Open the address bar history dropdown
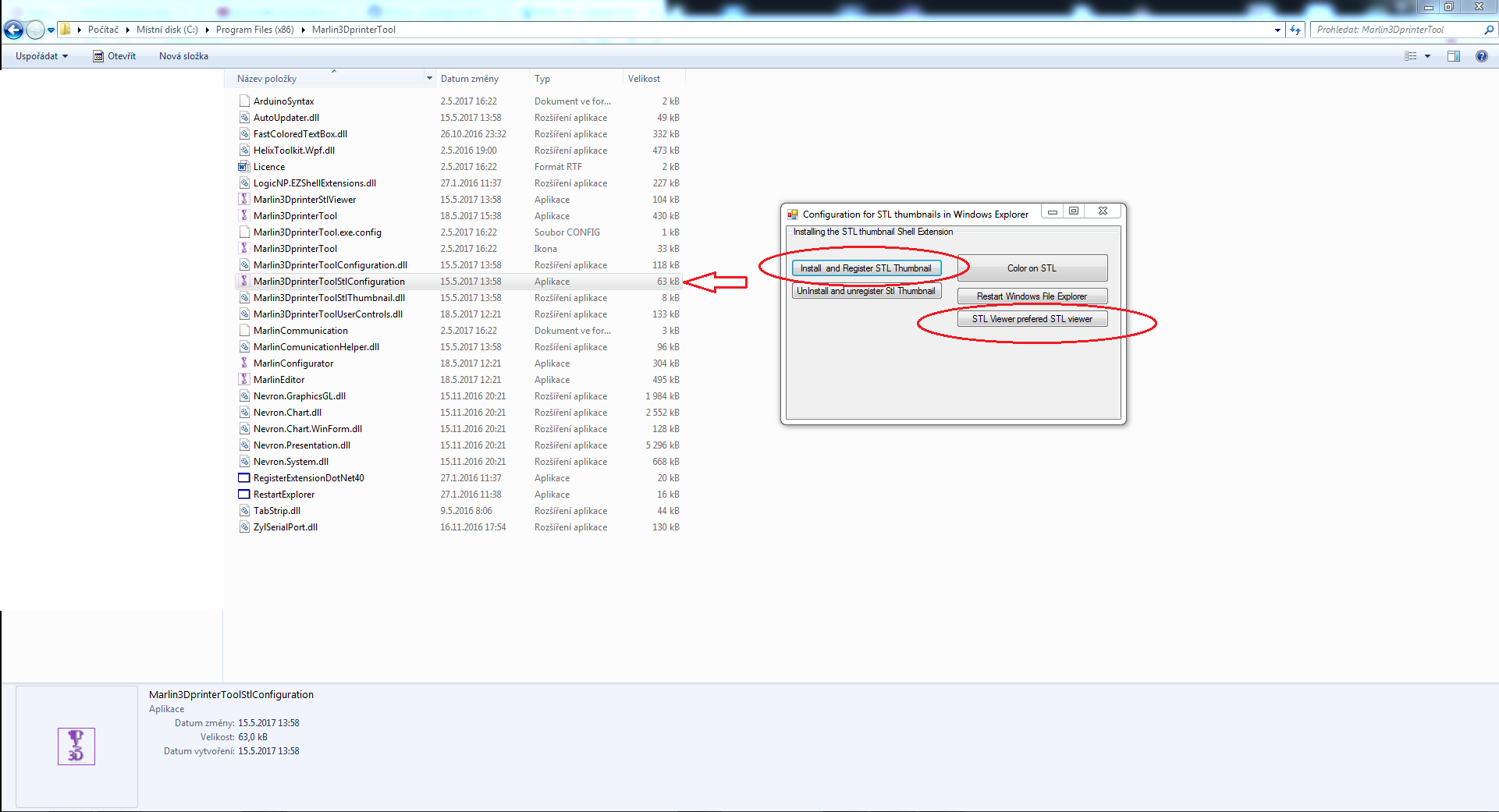1499x812 pixels. pyautogui.click(x=1277, y=30)
